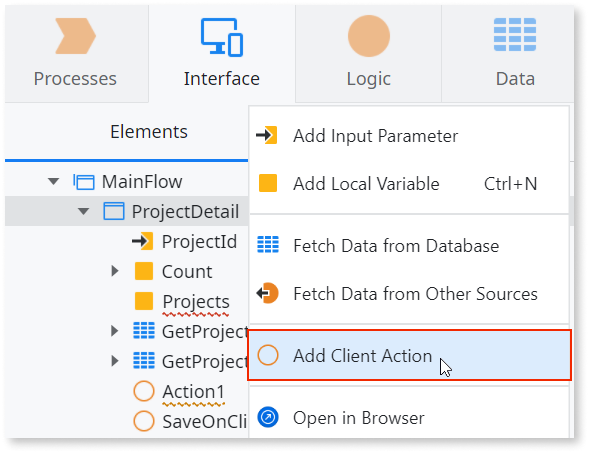Image resolution: width=589 pixels, height=453 pixels.
Task: Open the Data tab table icon
Action: click(x=515, y=35)
